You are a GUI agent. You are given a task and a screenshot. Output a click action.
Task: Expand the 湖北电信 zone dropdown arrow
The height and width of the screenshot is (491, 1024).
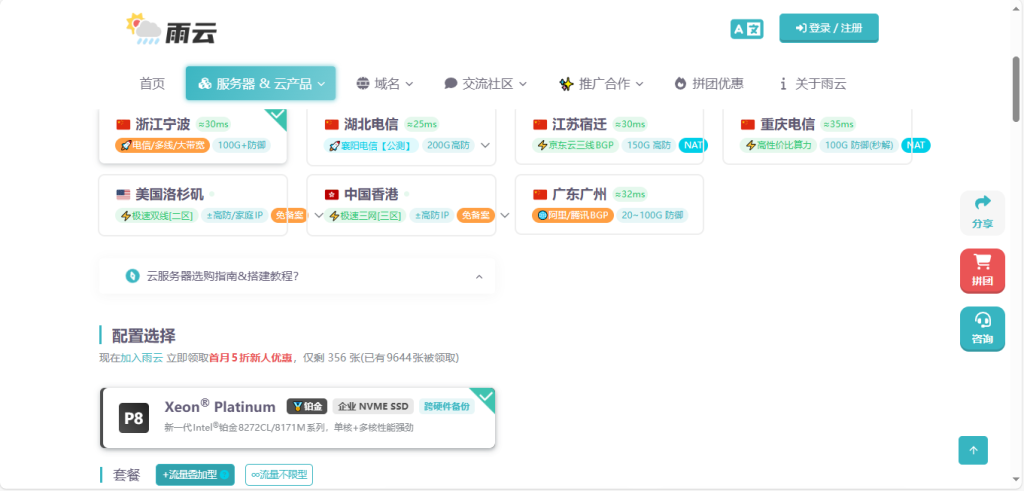tap(485, 145)
